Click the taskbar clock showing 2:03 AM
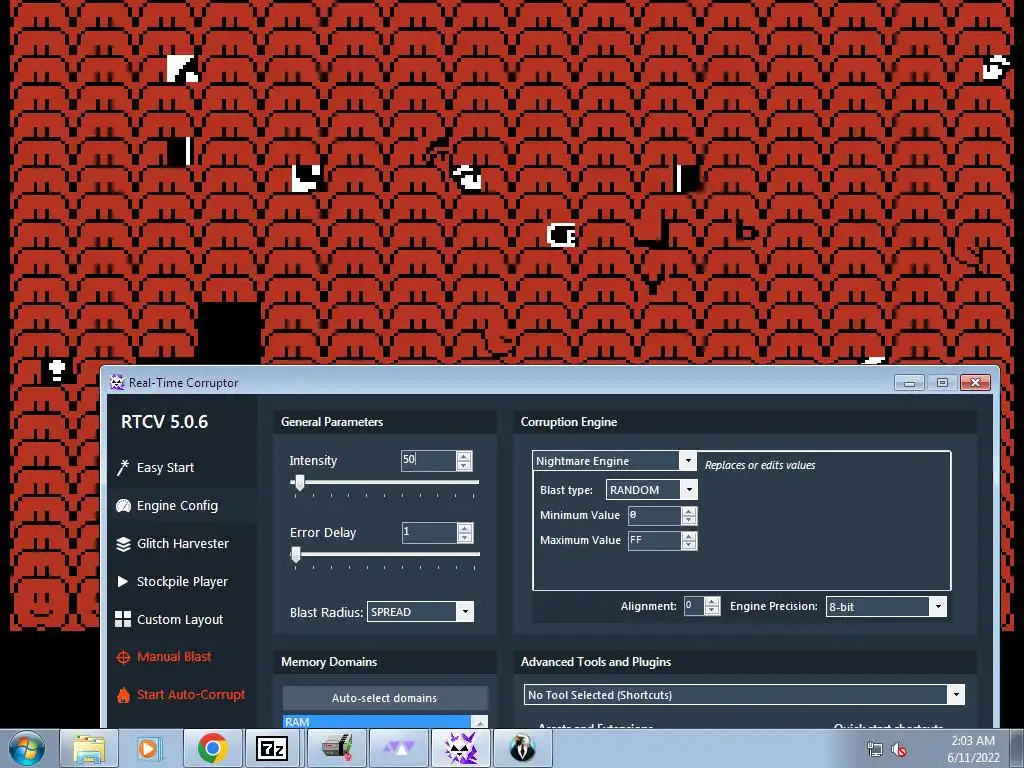Image resolution: width=1024 pixels, height=768 pixels. tap(973, 741)
